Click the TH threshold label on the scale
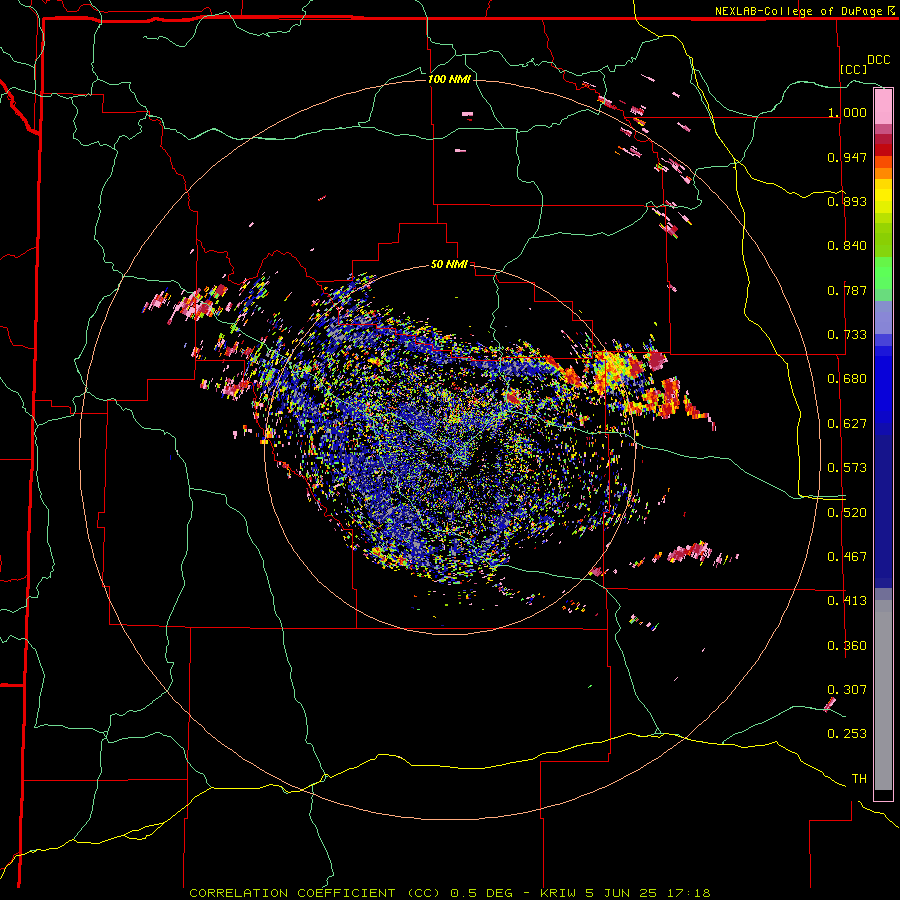 coord(859,779)
